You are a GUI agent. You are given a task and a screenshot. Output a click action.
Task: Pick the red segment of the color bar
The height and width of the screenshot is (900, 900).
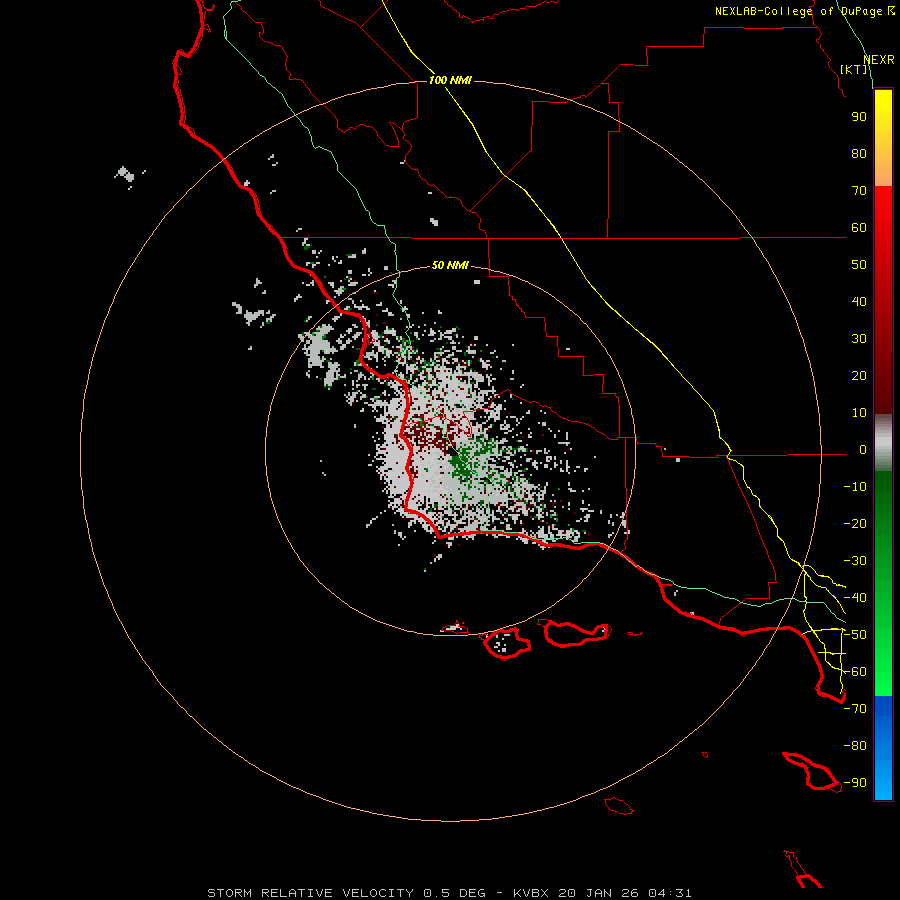[x=883, y=300]
